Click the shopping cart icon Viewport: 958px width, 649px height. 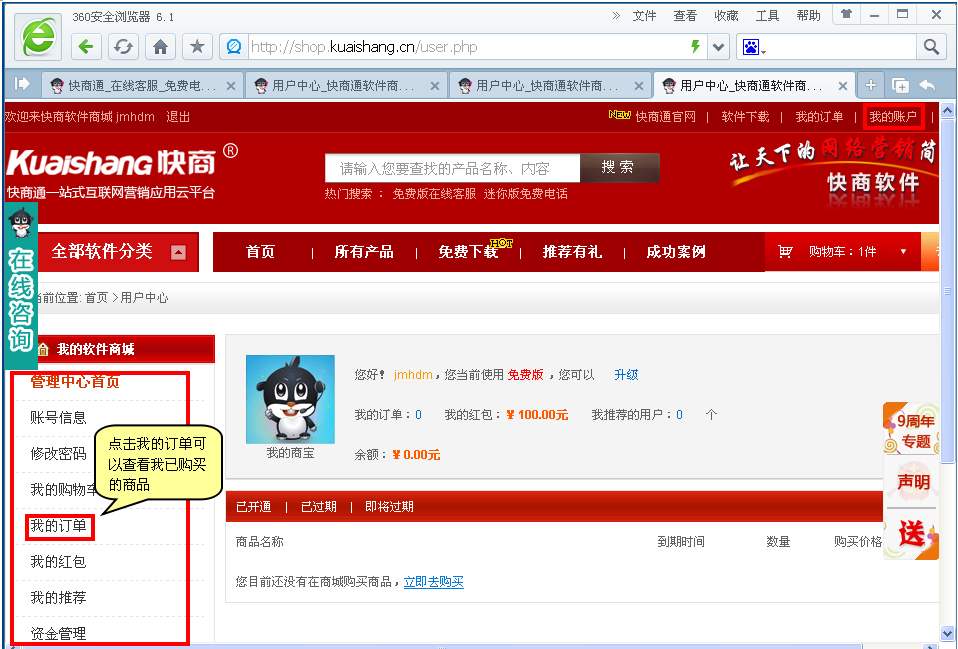click(785, 252)
